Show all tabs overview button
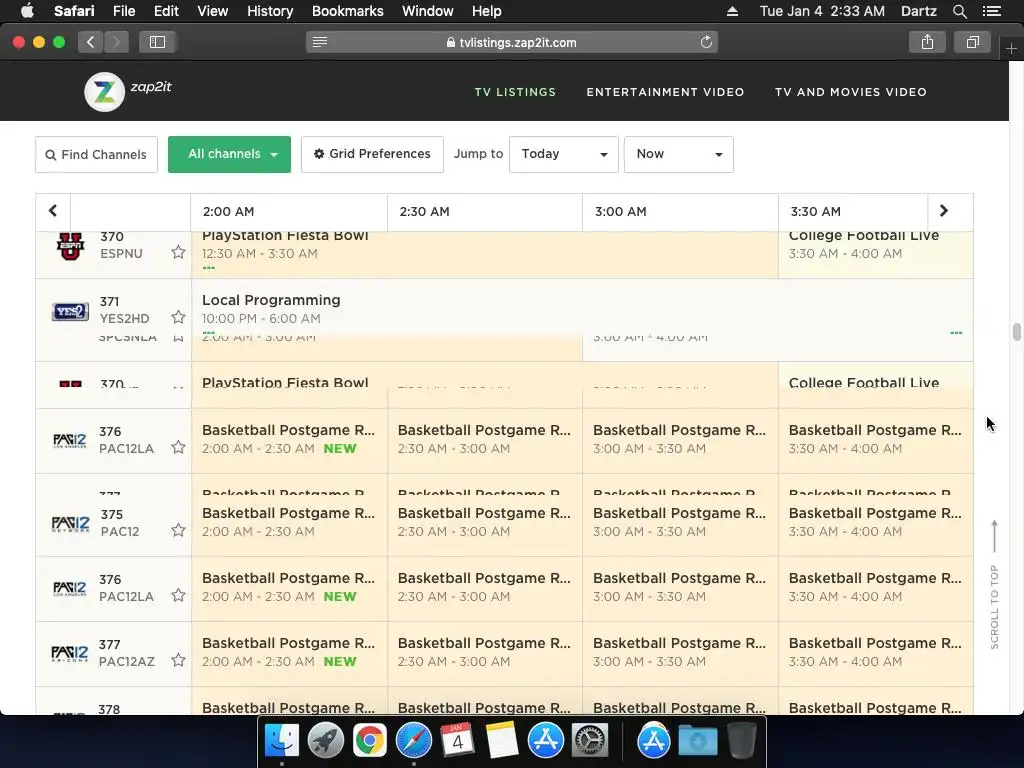 973,42
